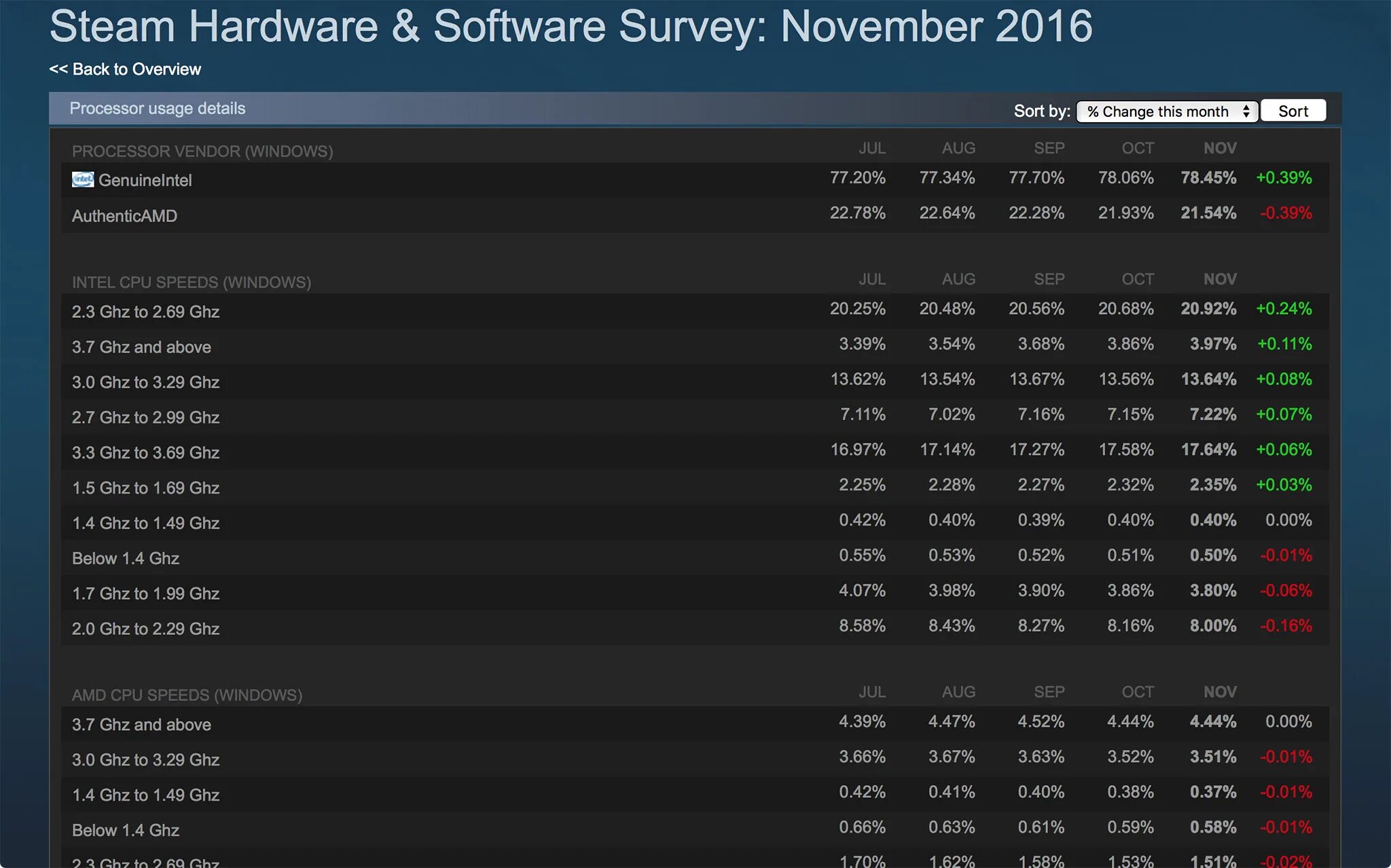
Task: Click the +0.08% change value
Action: tap(1284, 380)
